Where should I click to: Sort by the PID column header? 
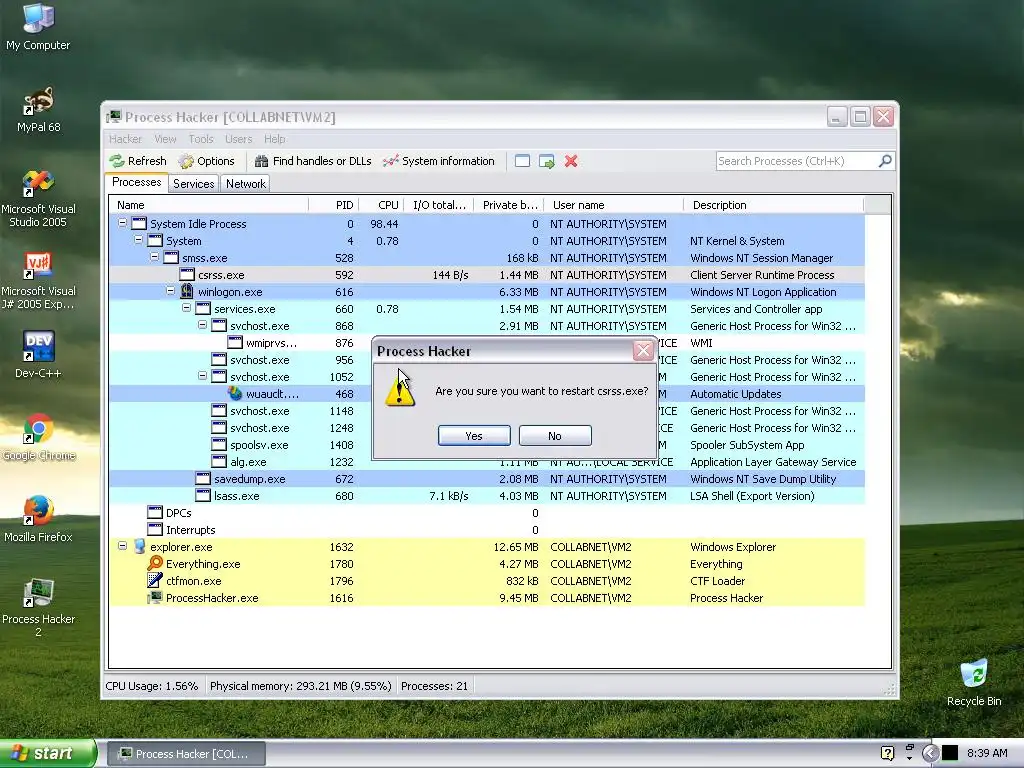point(333,205)
